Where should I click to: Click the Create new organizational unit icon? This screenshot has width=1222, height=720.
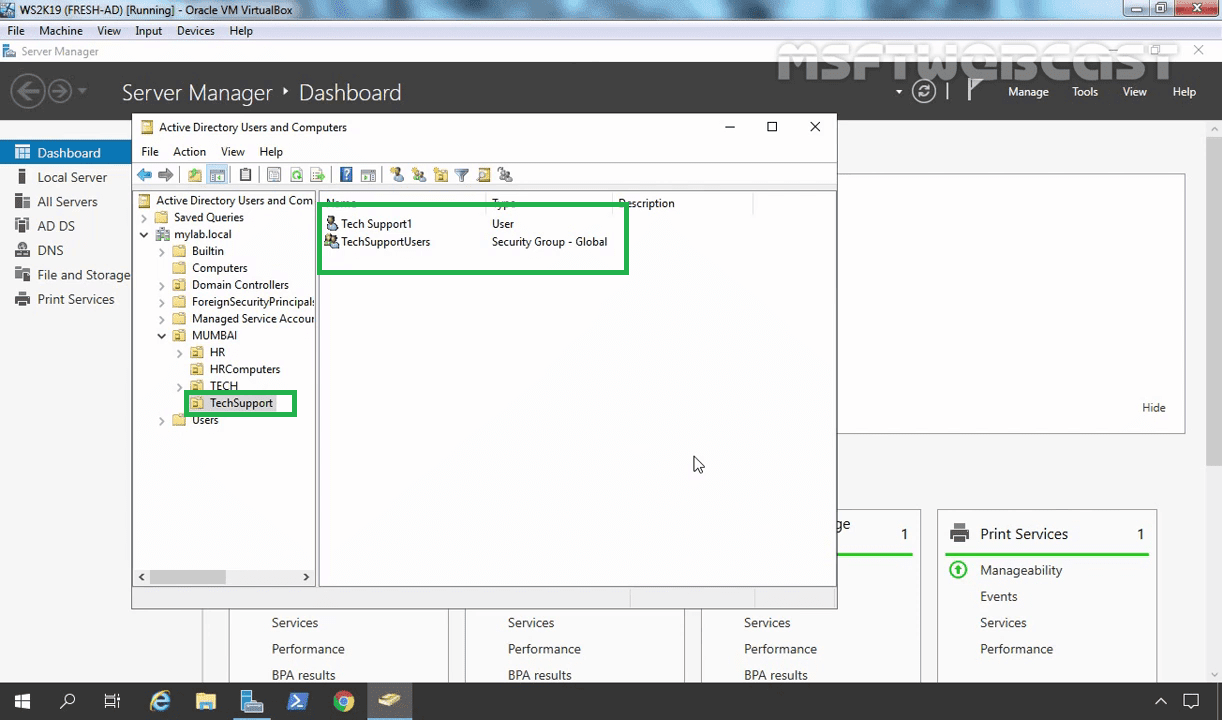(x=440, y=175)
